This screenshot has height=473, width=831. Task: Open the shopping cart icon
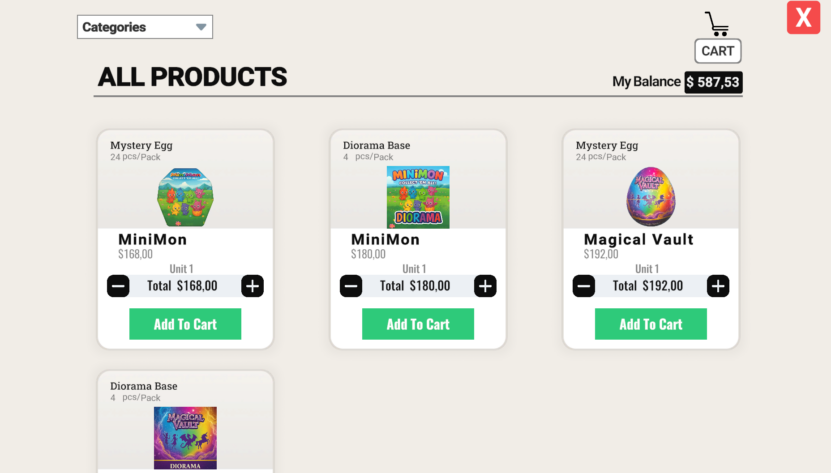tap(717, 24)
